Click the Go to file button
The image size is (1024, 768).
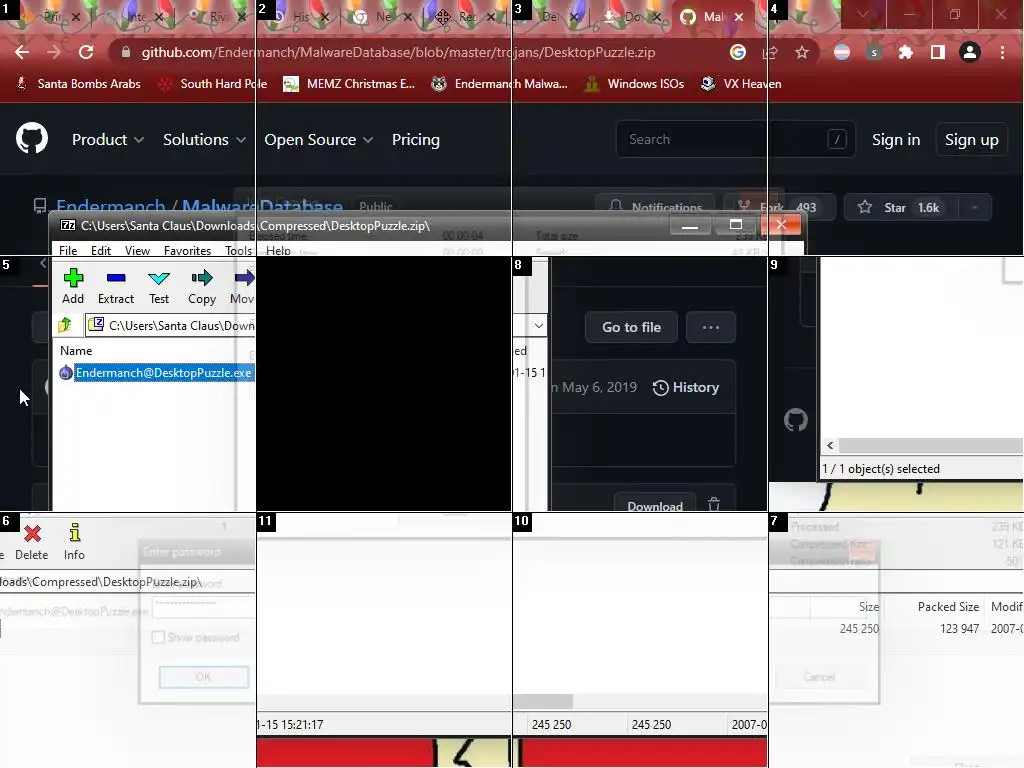coord(631,327)
